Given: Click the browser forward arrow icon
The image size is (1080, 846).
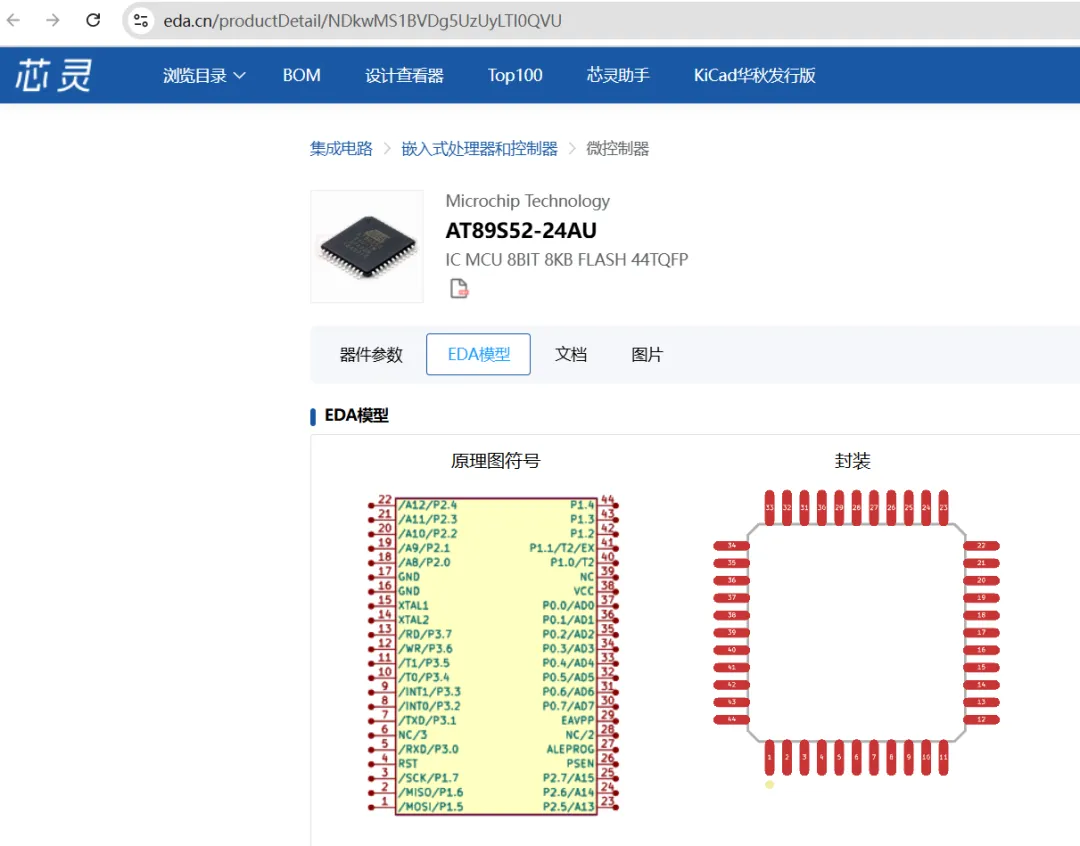Looking at the screenshot, I should 52,20.
